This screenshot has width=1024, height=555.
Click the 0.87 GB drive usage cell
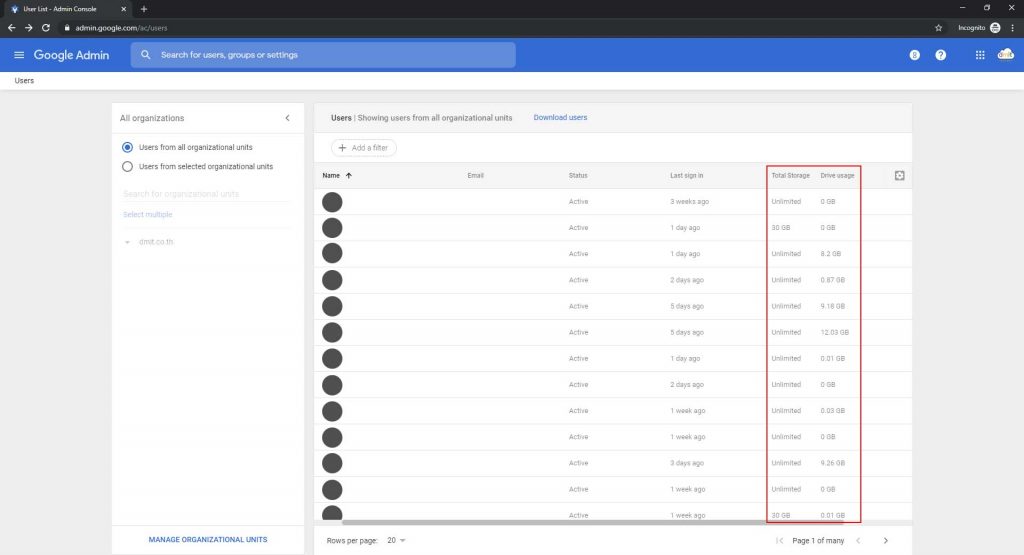tap(833, 280)
